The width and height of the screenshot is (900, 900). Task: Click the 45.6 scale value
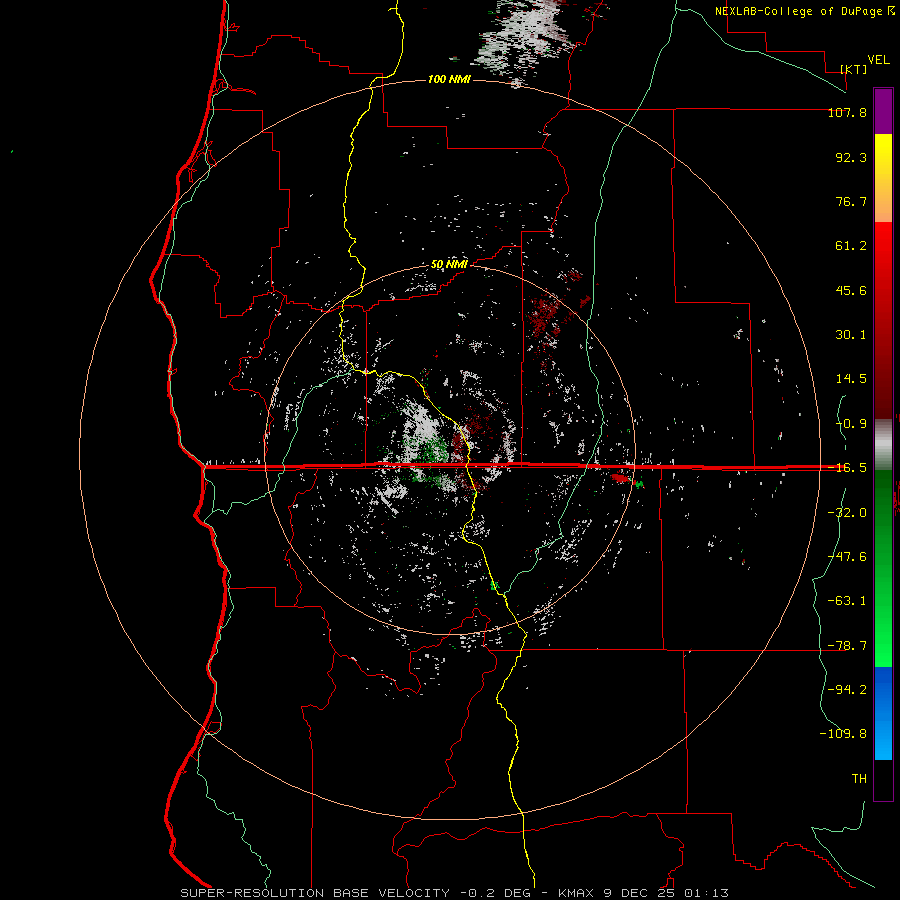[x=851, y=290]
